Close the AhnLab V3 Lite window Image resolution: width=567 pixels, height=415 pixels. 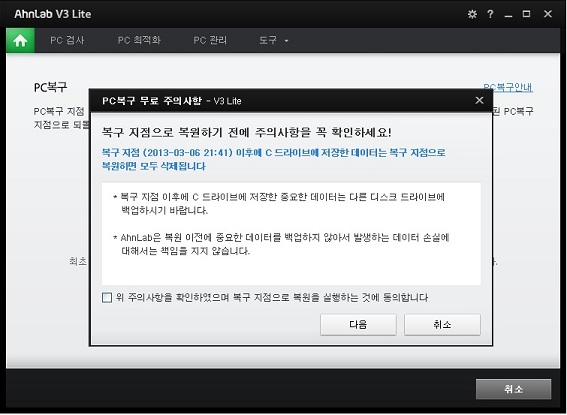547,14
